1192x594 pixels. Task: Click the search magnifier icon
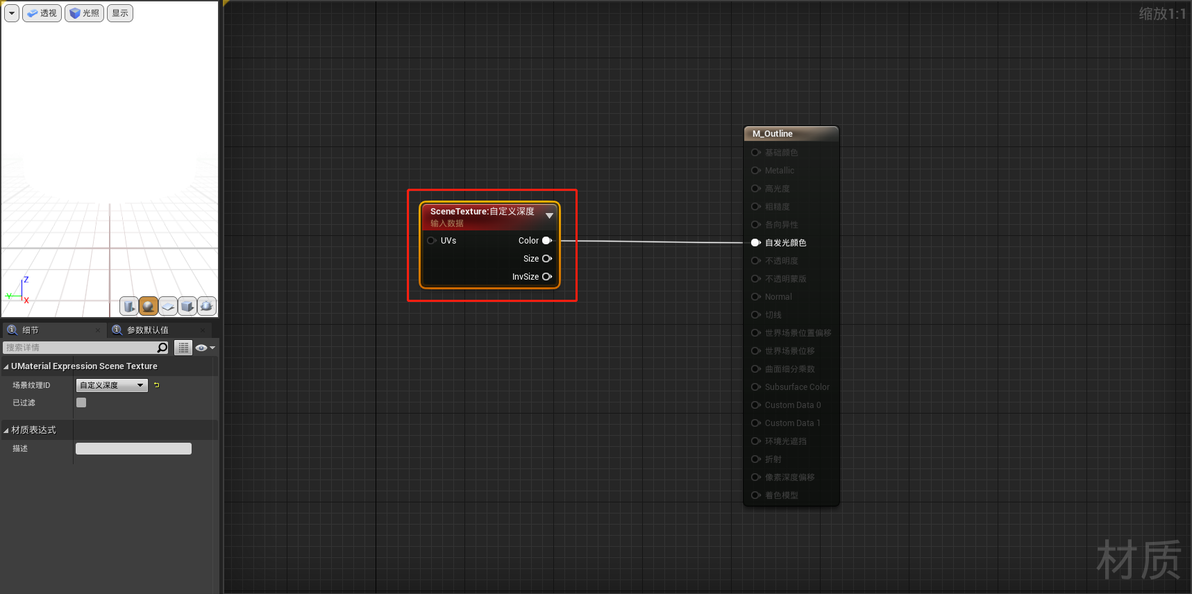pos(163,348)
